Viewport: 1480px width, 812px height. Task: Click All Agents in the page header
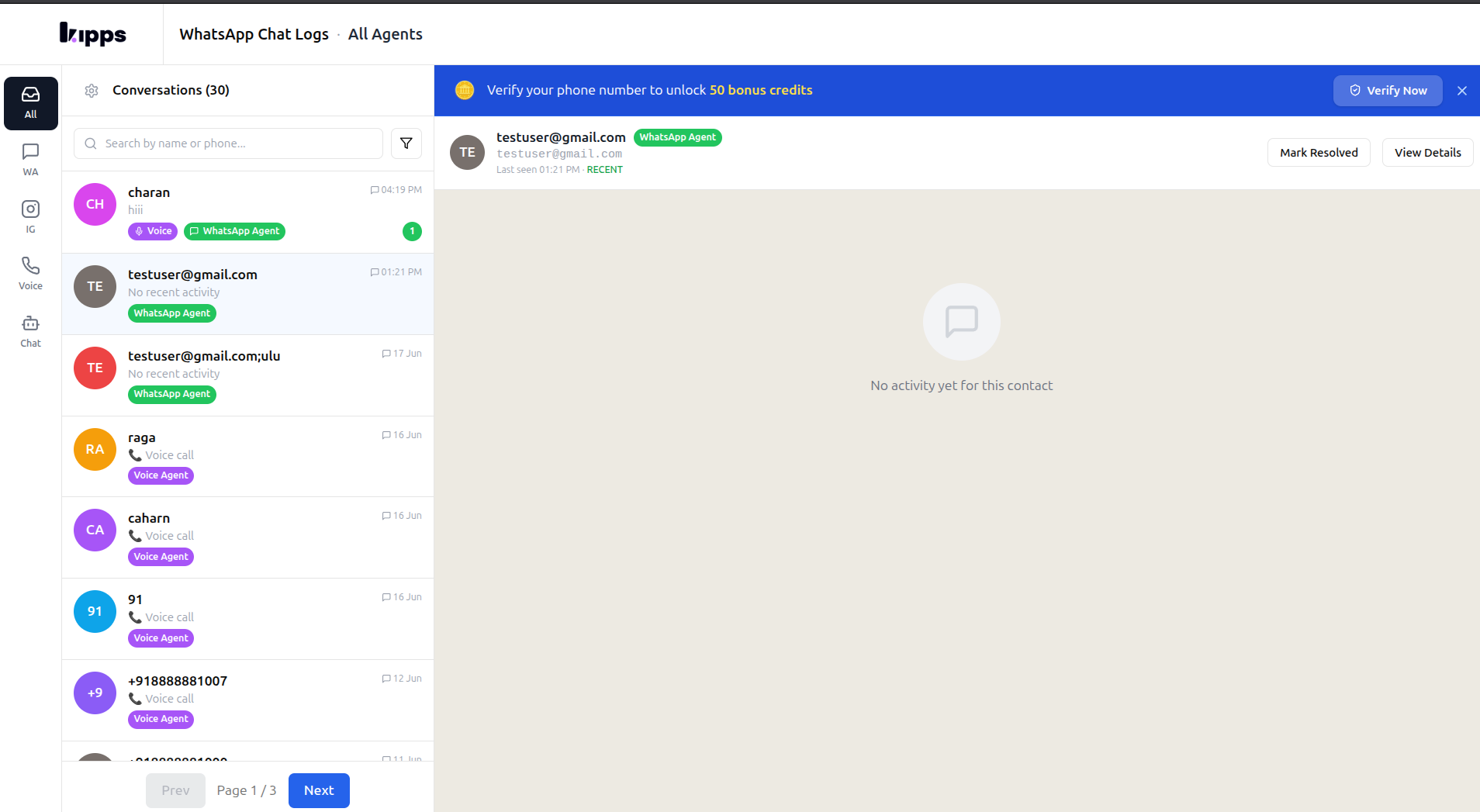[385, 34]
